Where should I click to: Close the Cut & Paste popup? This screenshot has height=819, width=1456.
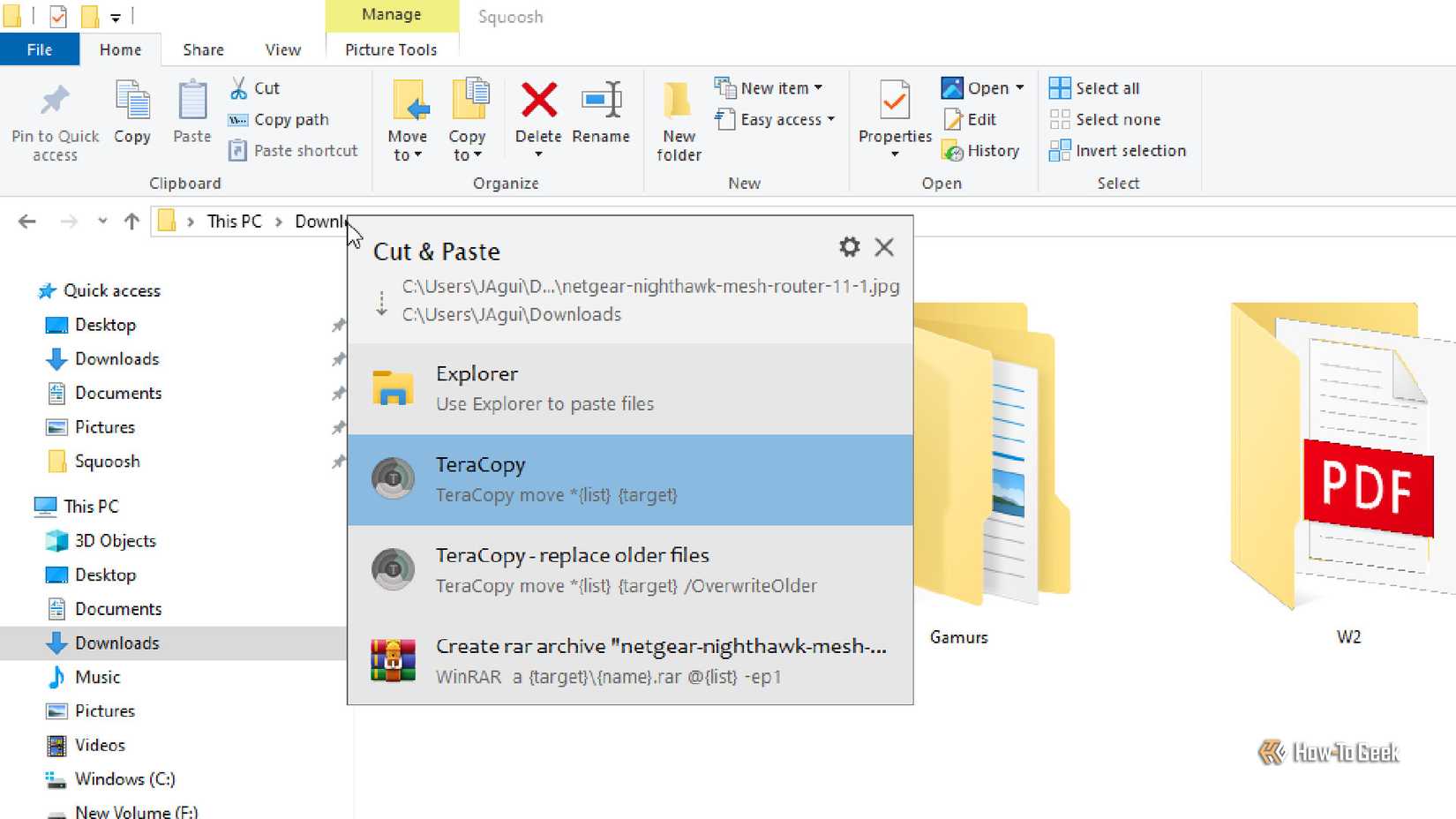pyautogui.click(x=884, y=247)
